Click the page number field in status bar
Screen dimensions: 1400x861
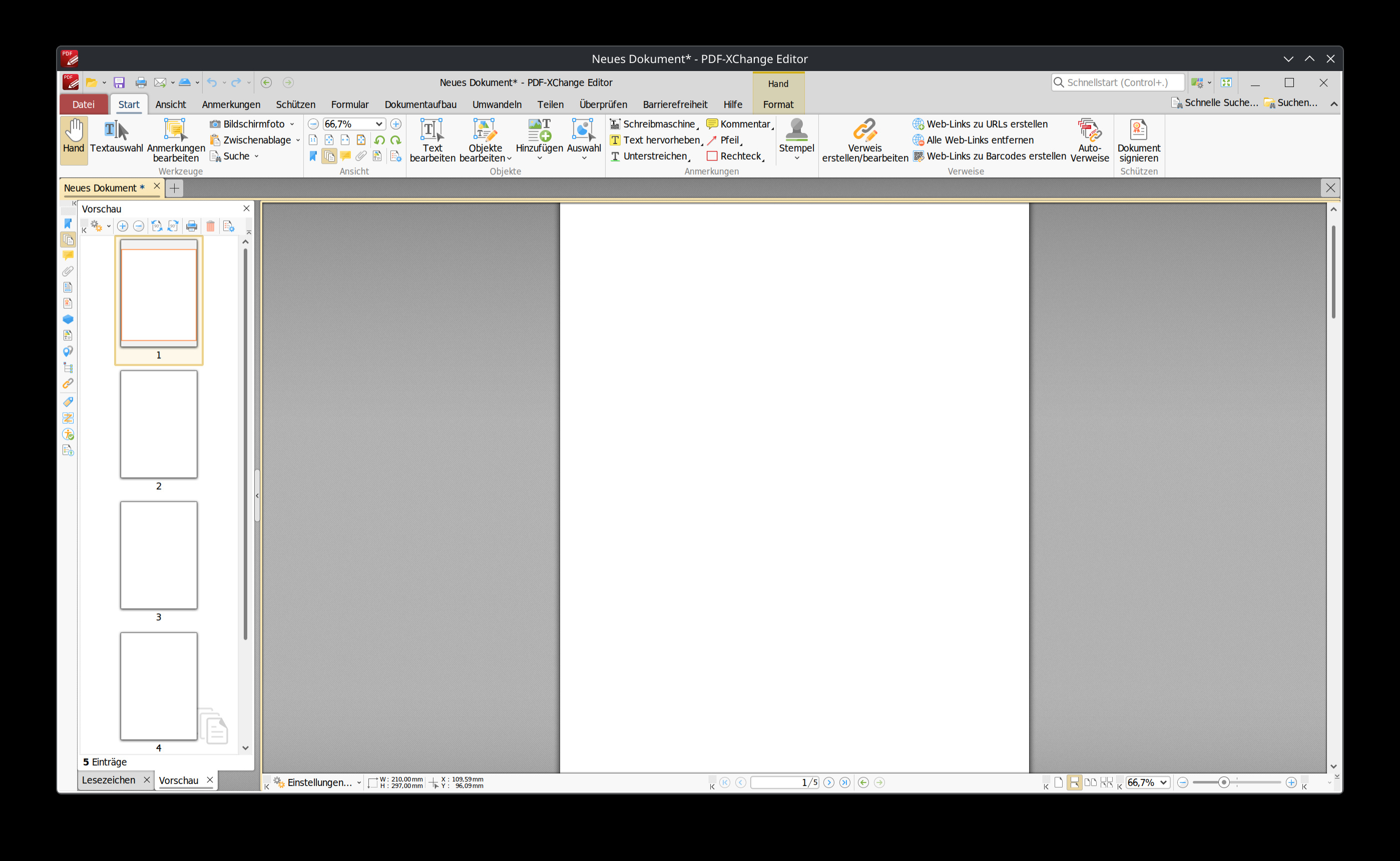[x=785, y=782]
